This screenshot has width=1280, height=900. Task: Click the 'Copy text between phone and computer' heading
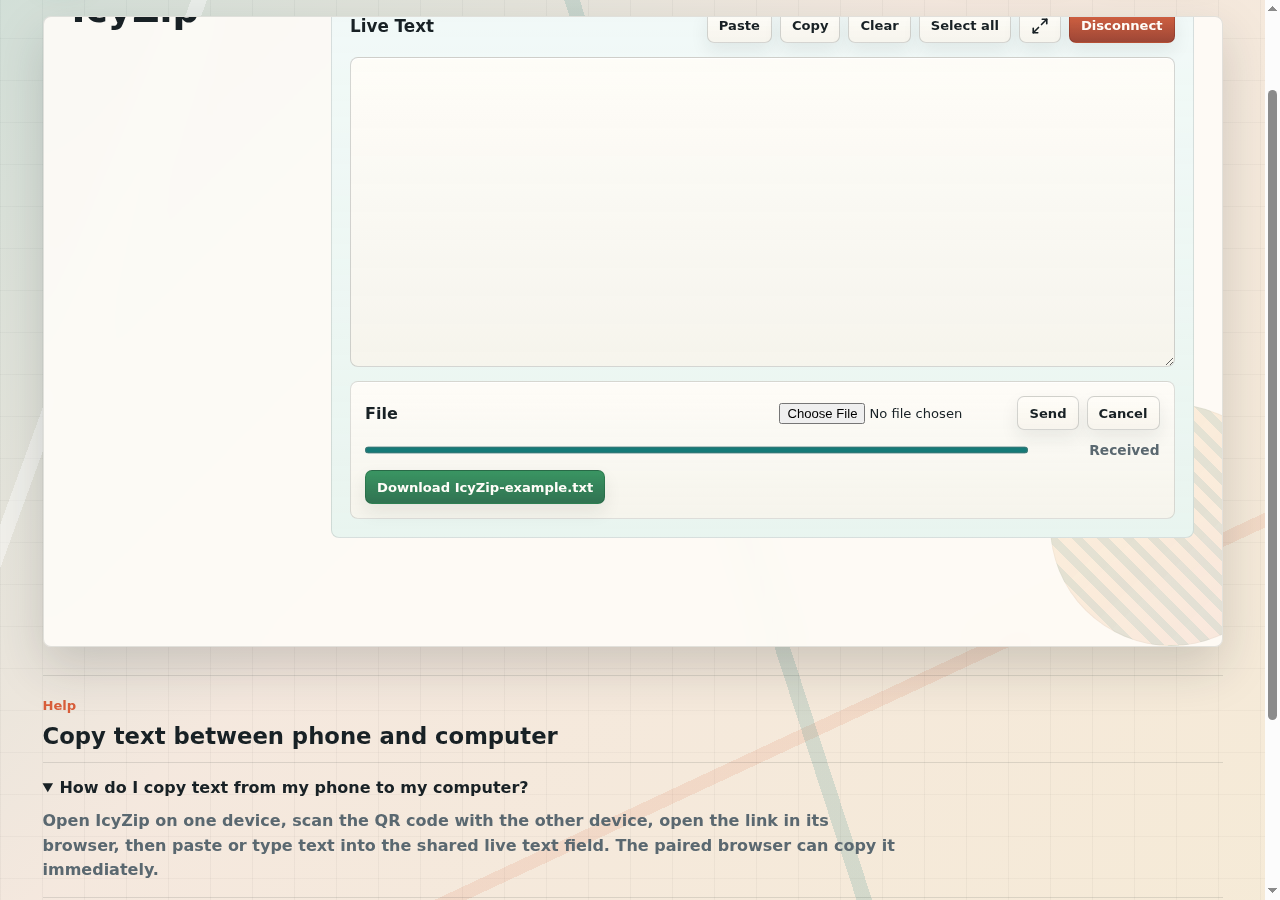click(x=300, y=736)
